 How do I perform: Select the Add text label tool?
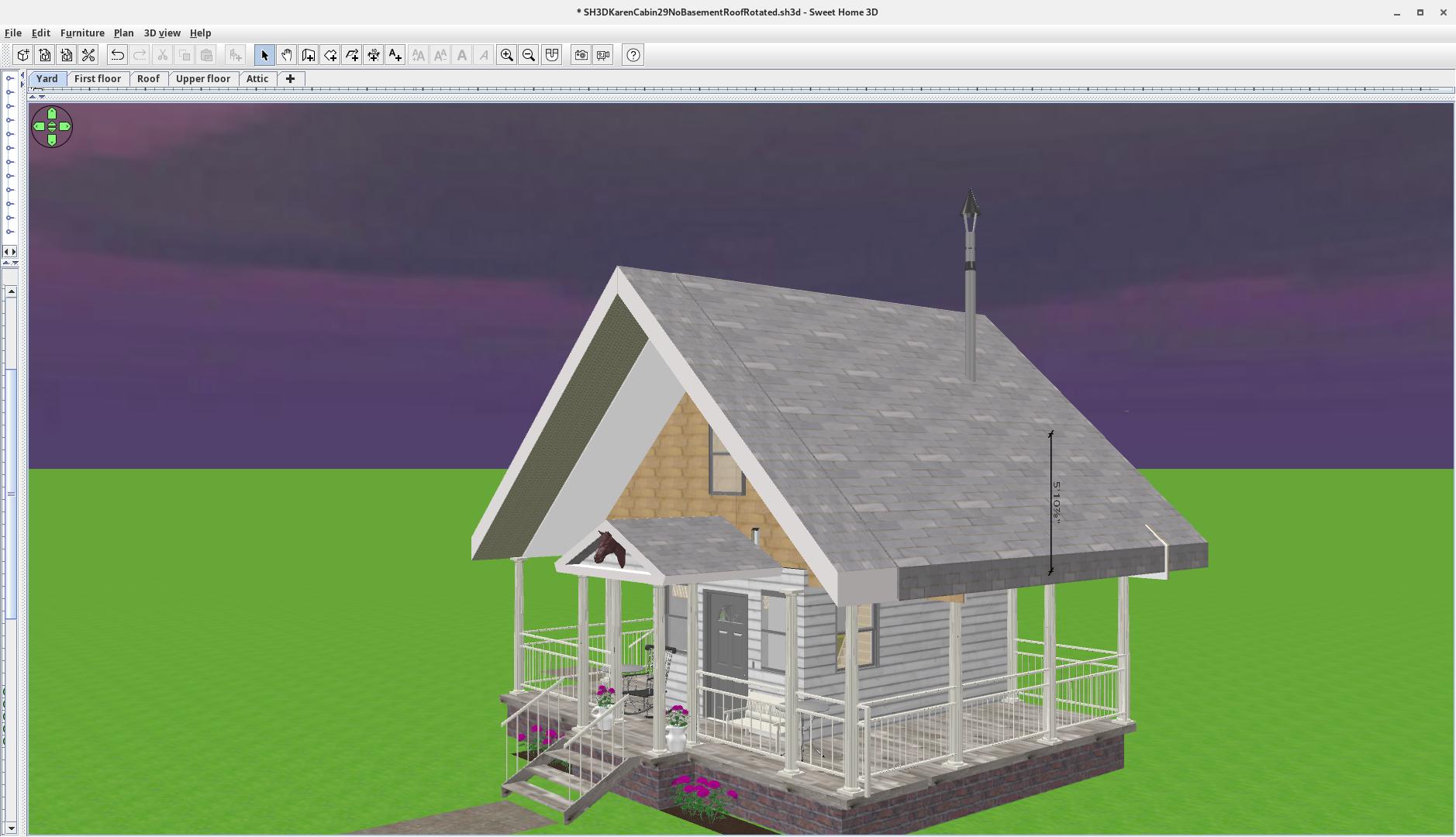pyautogui.click(x=395, y=55)
